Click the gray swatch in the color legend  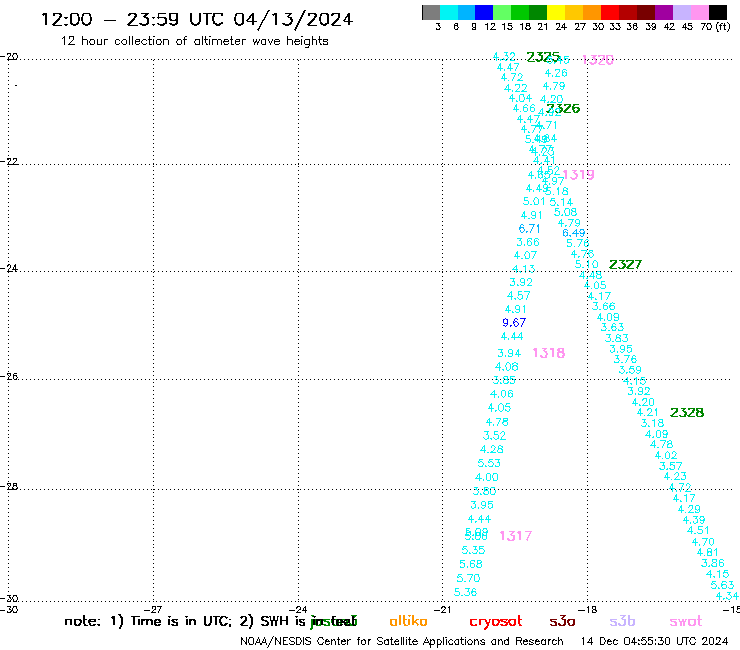(431, 12)
